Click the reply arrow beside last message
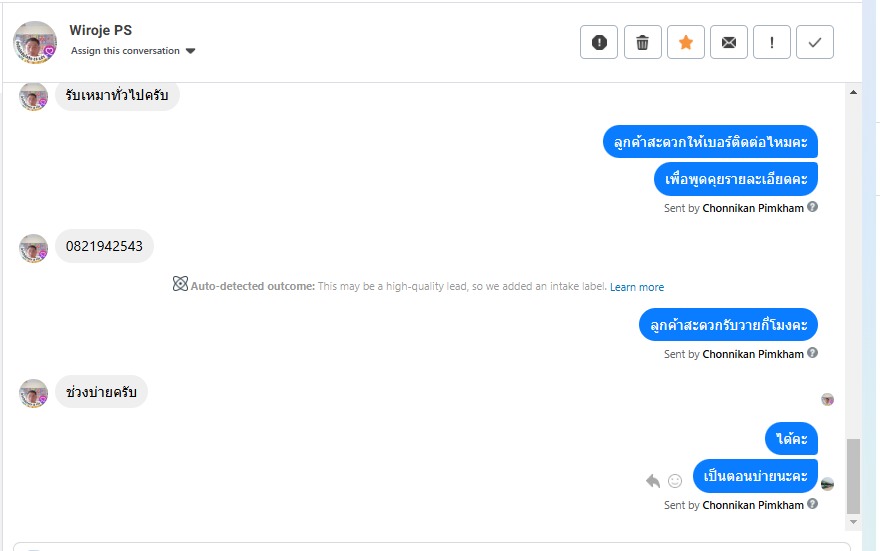This screenshot has height=551, width=880. [653, 481]
